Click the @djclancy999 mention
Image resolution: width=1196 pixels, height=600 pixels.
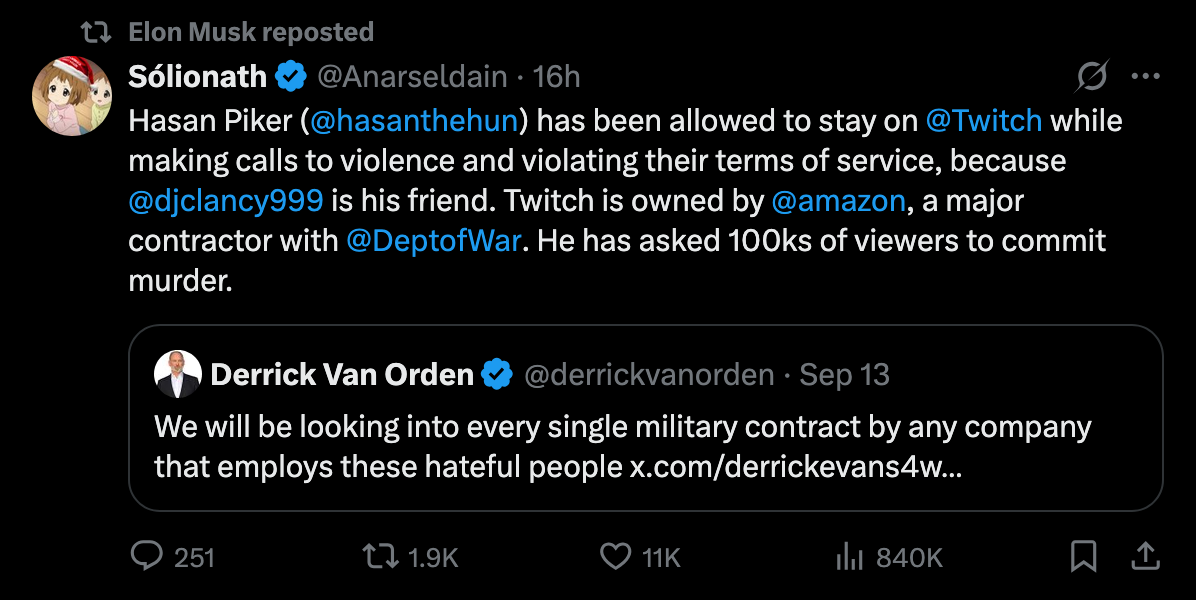coord(226,201)
